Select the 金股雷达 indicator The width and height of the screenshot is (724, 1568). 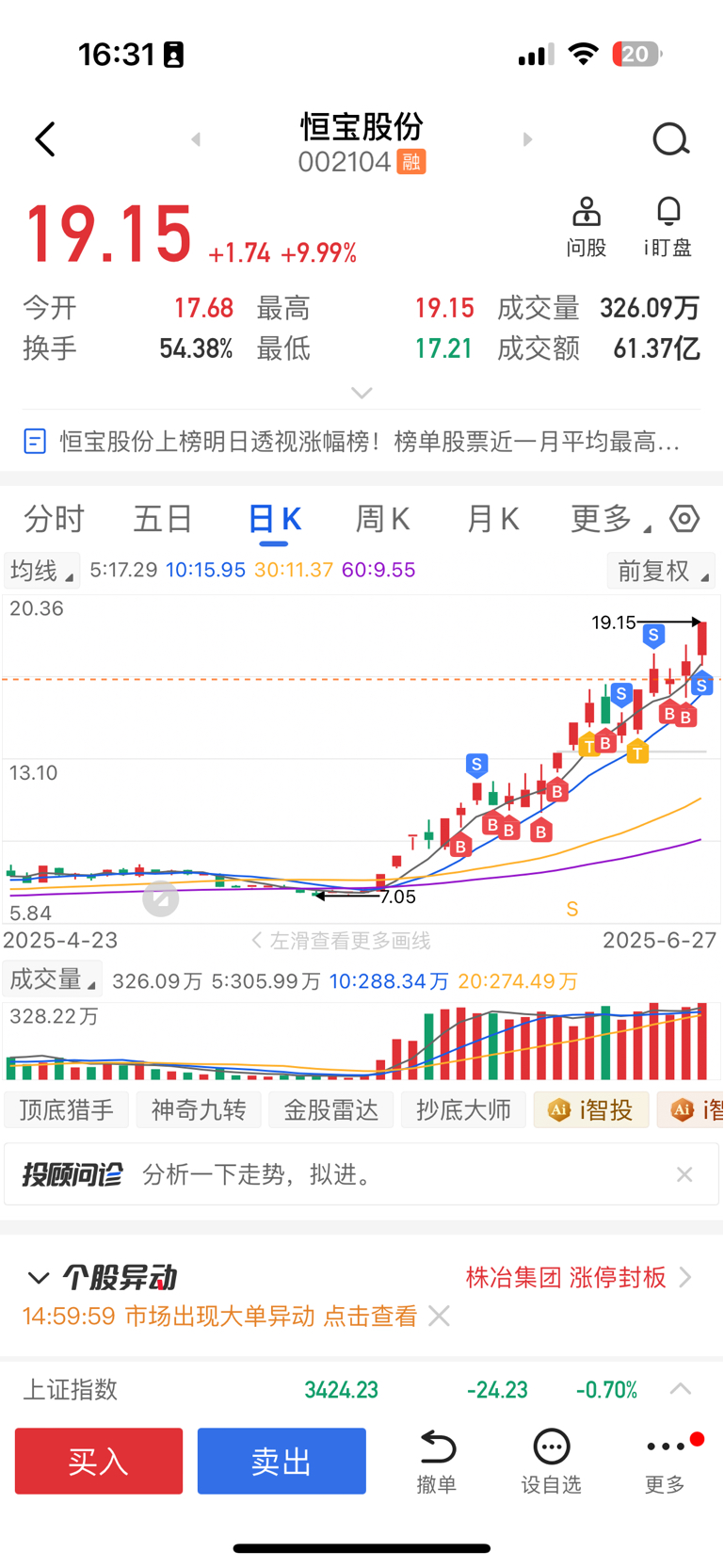[x=331, y=1110]
